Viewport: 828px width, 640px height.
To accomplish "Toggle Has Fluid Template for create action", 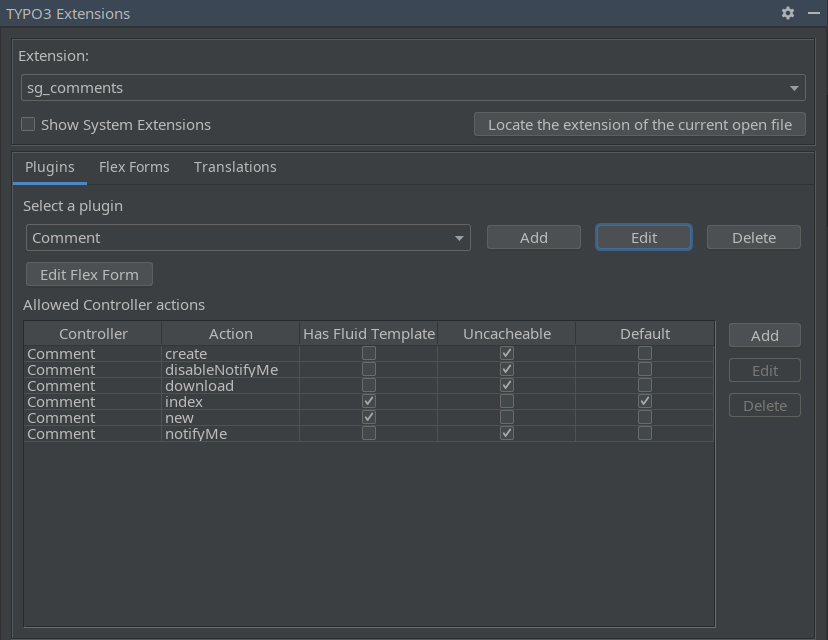I will click(x=369, y=353).
